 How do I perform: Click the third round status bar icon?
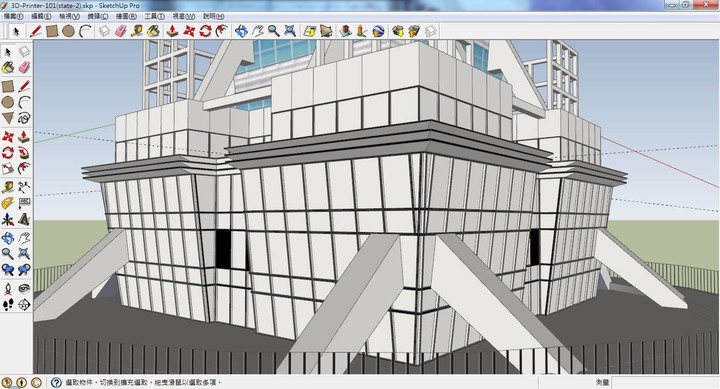click(36, 382)
